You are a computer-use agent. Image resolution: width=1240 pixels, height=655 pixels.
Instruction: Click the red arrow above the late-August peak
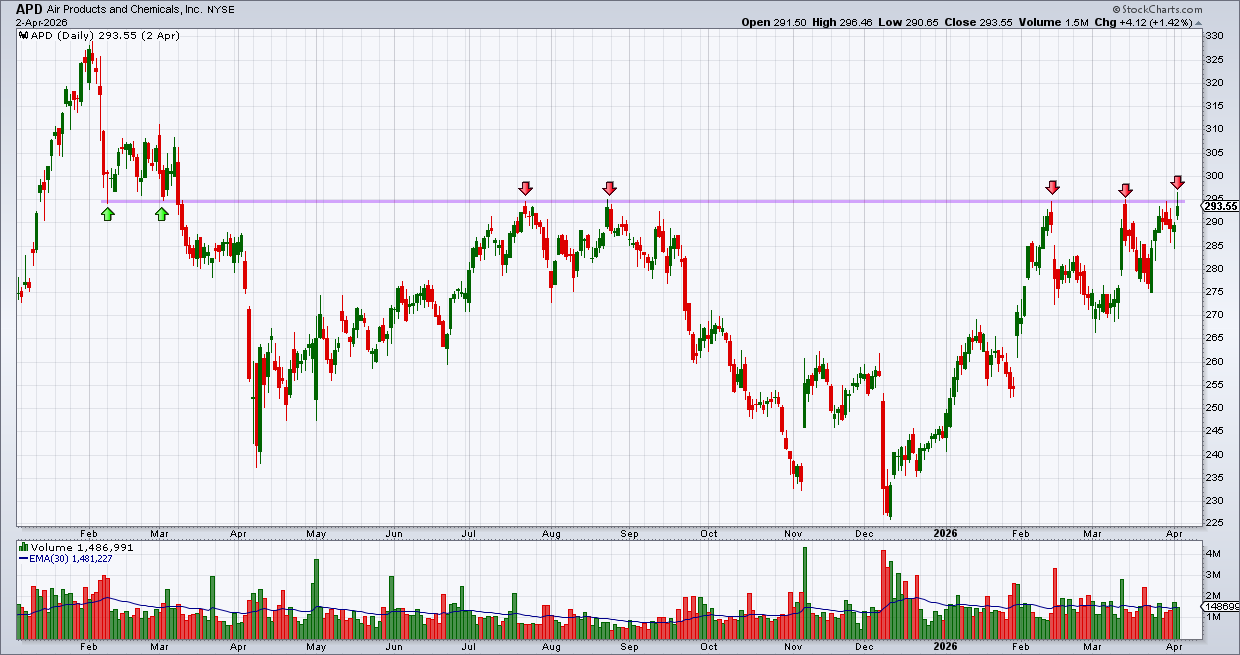pyautogui.click(x=609, y=188)
